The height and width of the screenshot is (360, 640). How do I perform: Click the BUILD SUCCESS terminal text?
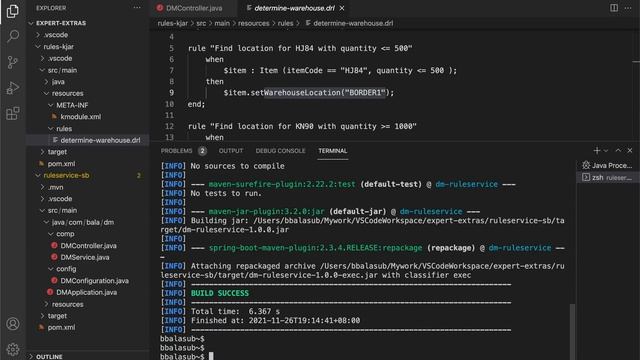[x=220, y=293]
